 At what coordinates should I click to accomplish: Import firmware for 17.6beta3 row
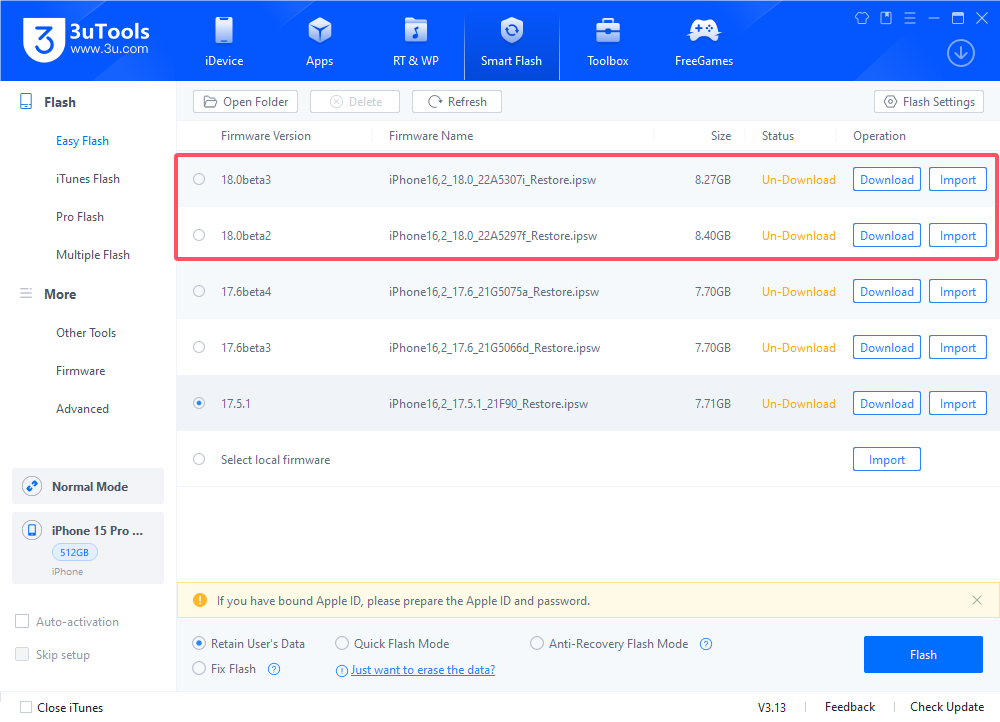tap(958, 348)
